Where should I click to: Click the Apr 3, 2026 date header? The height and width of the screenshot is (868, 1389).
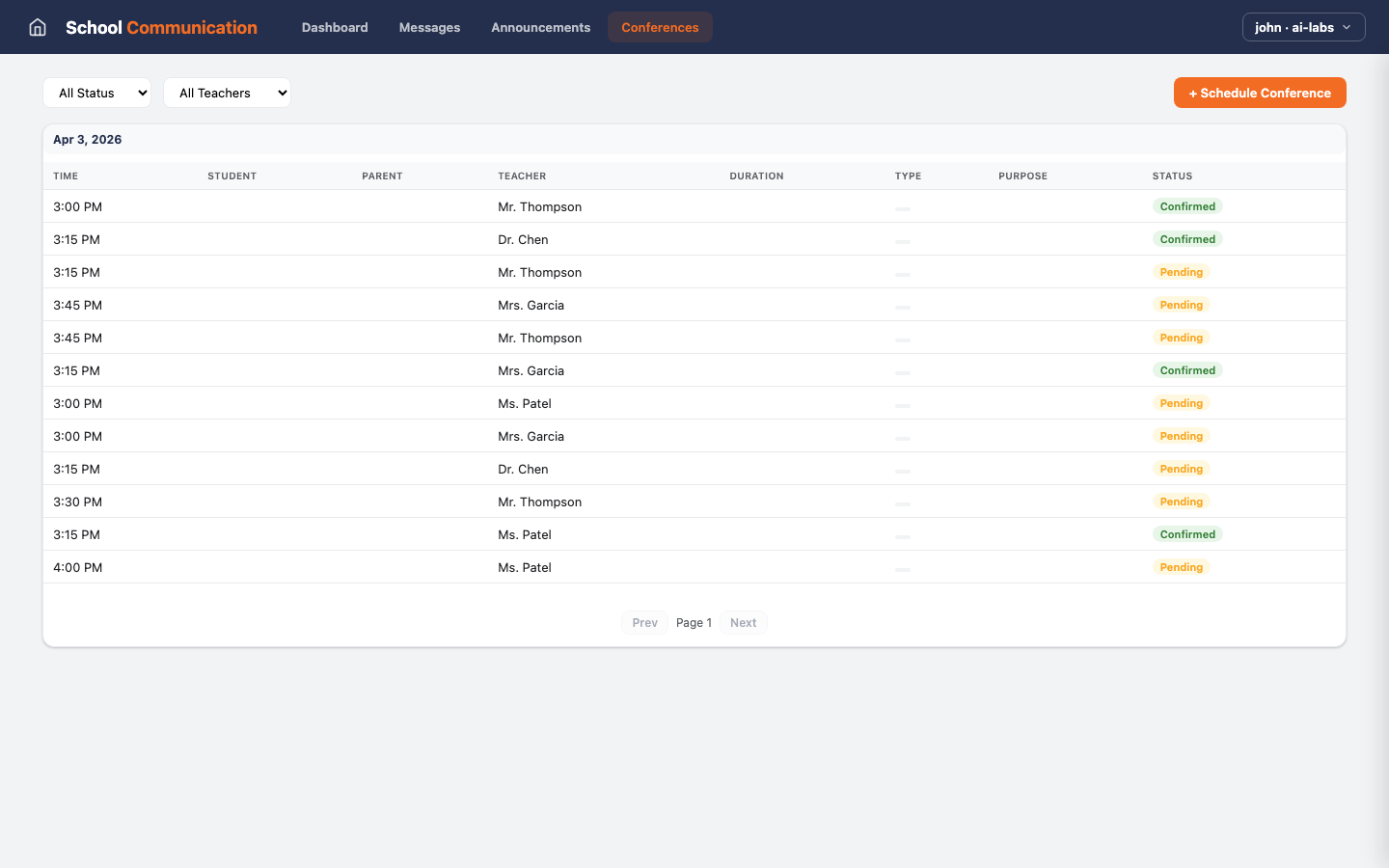[88, 140]
